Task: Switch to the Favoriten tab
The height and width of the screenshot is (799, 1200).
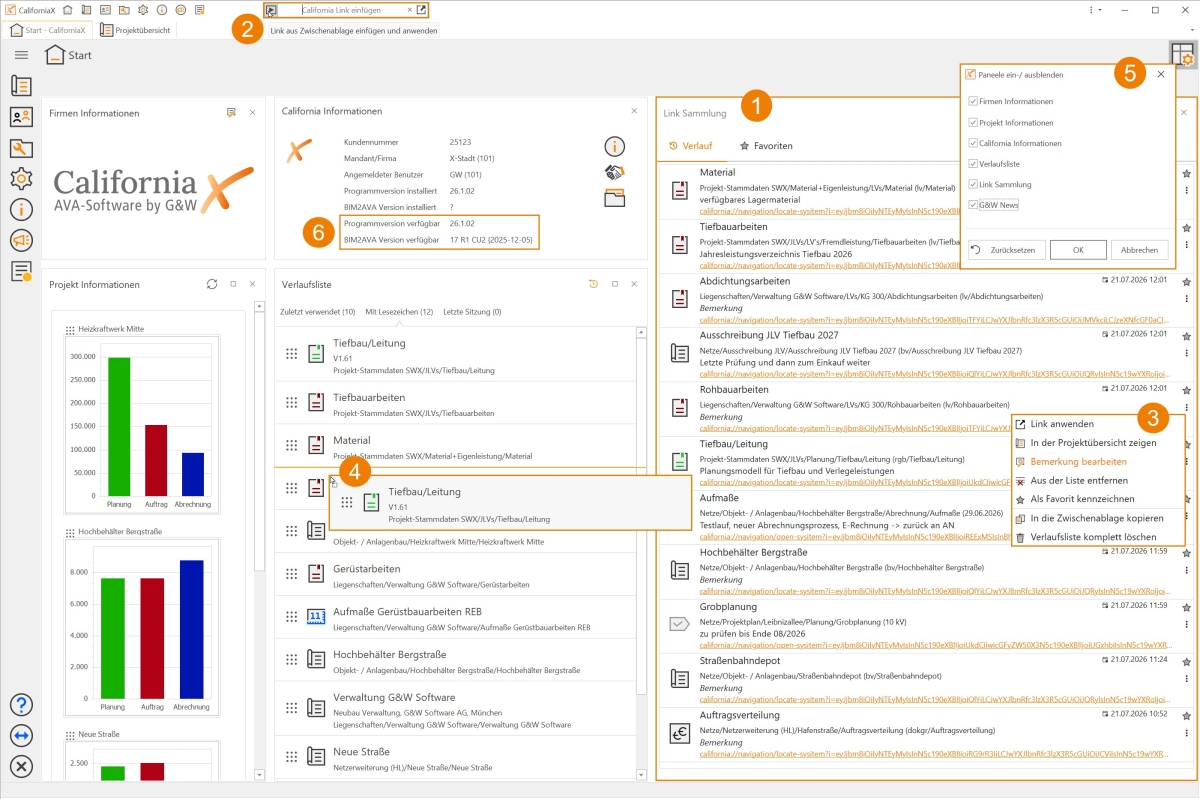Action: pos(766,146)
